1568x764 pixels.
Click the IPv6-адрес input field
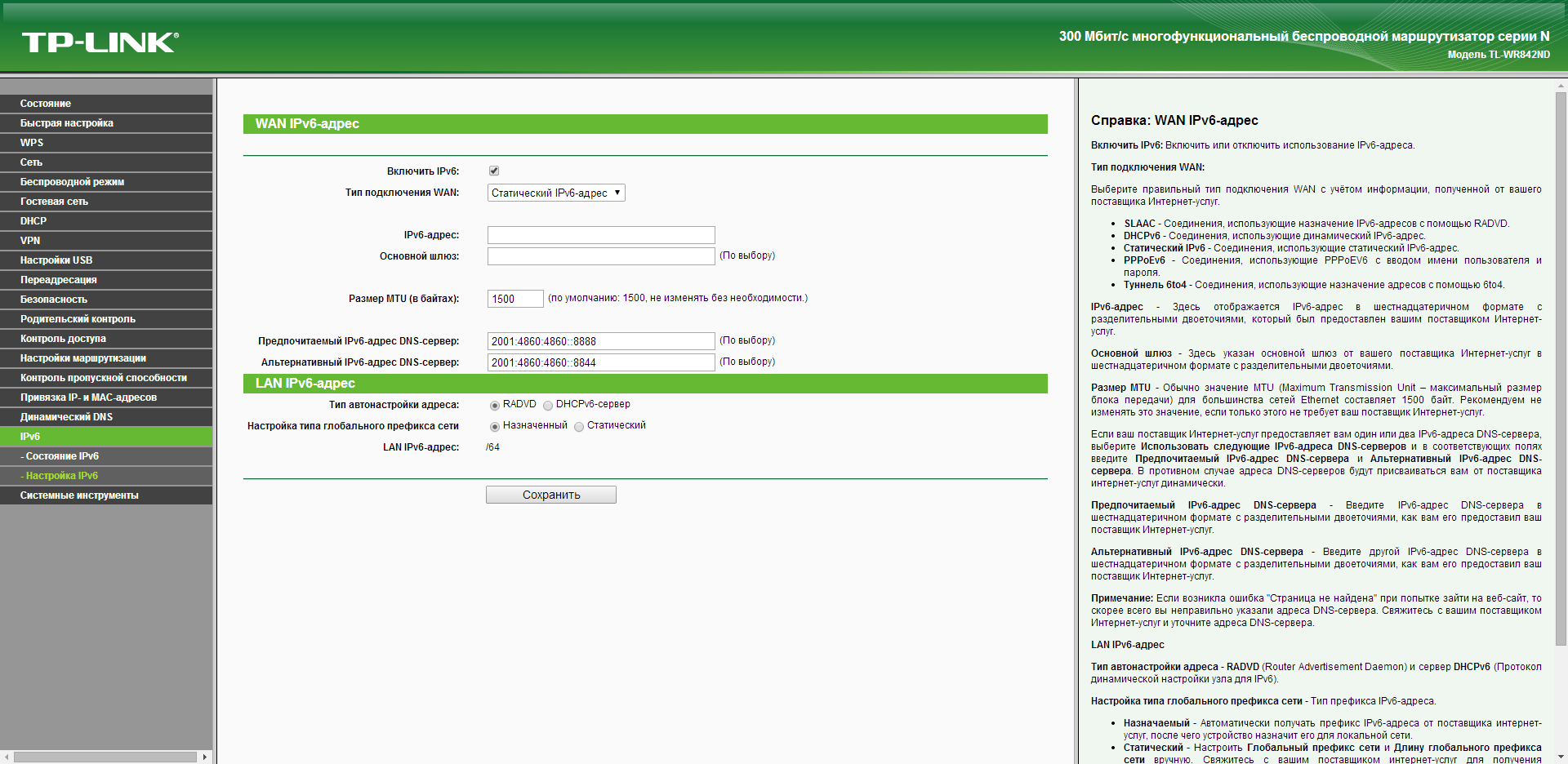(601, 235)
